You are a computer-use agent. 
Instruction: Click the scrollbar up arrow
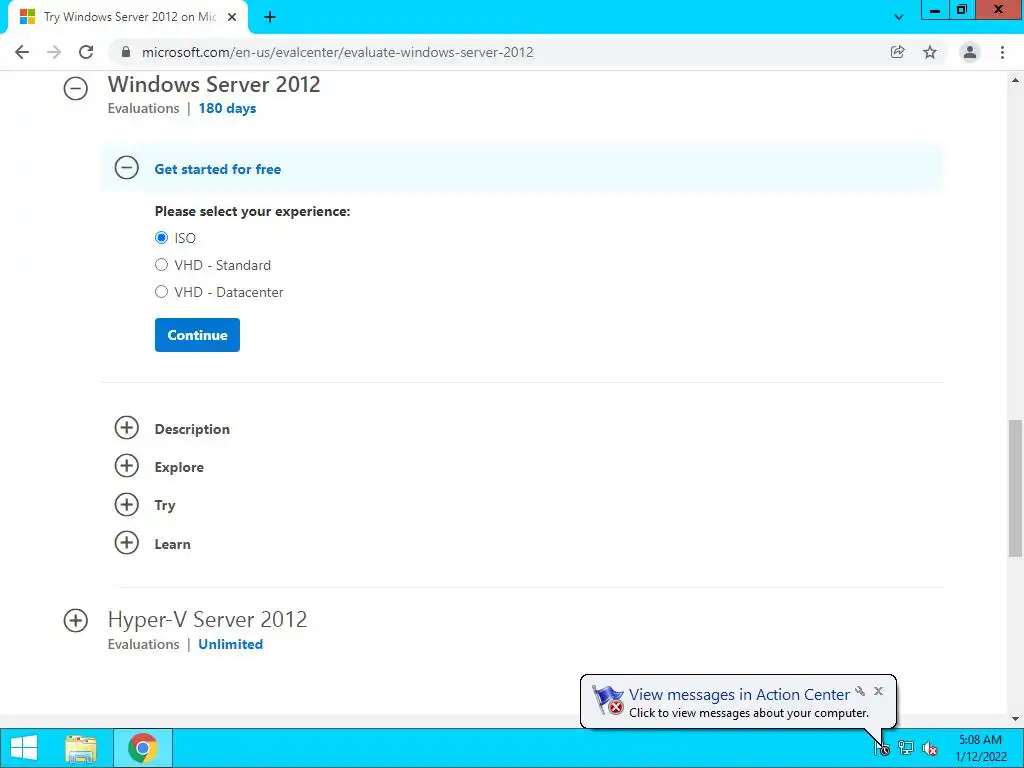[x=1015, y=81]
